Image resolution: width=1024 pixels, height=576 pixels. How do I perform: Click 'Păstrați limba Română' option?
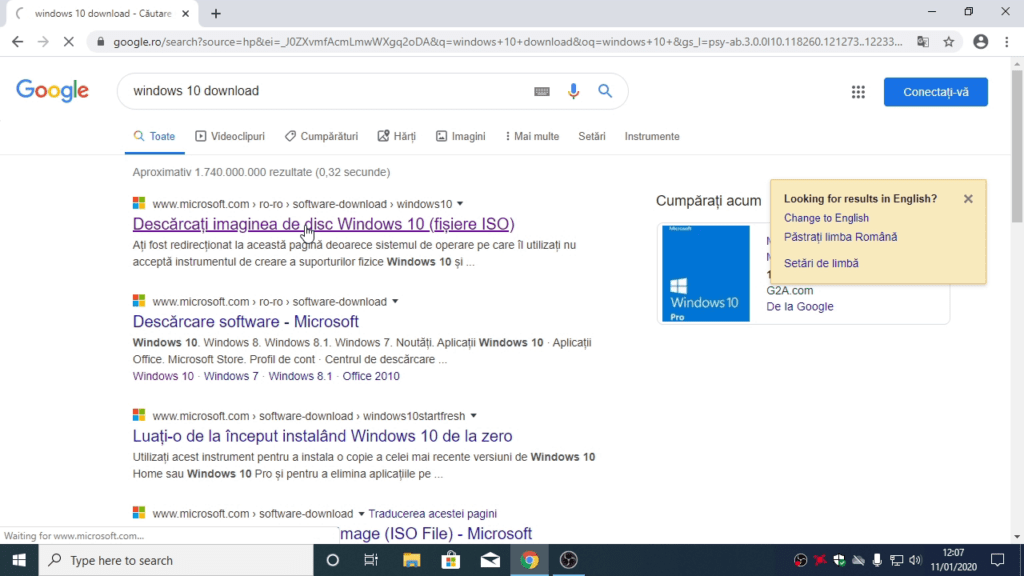pyautogui.click(x=840, y=237)
